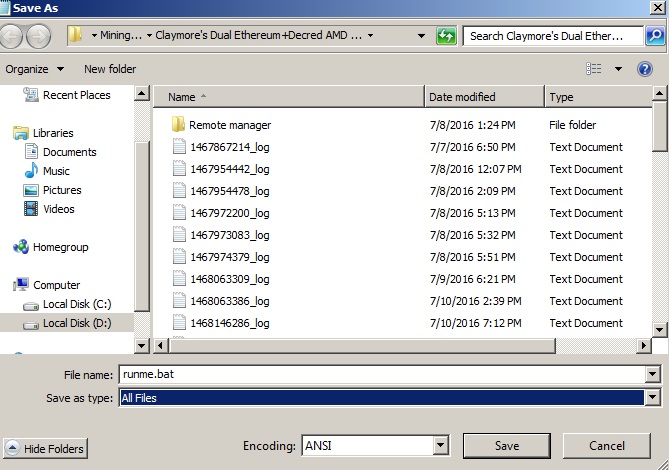Click the File name input field
Viewport: 669px width, 470px height.
click(x=383, y=374)
